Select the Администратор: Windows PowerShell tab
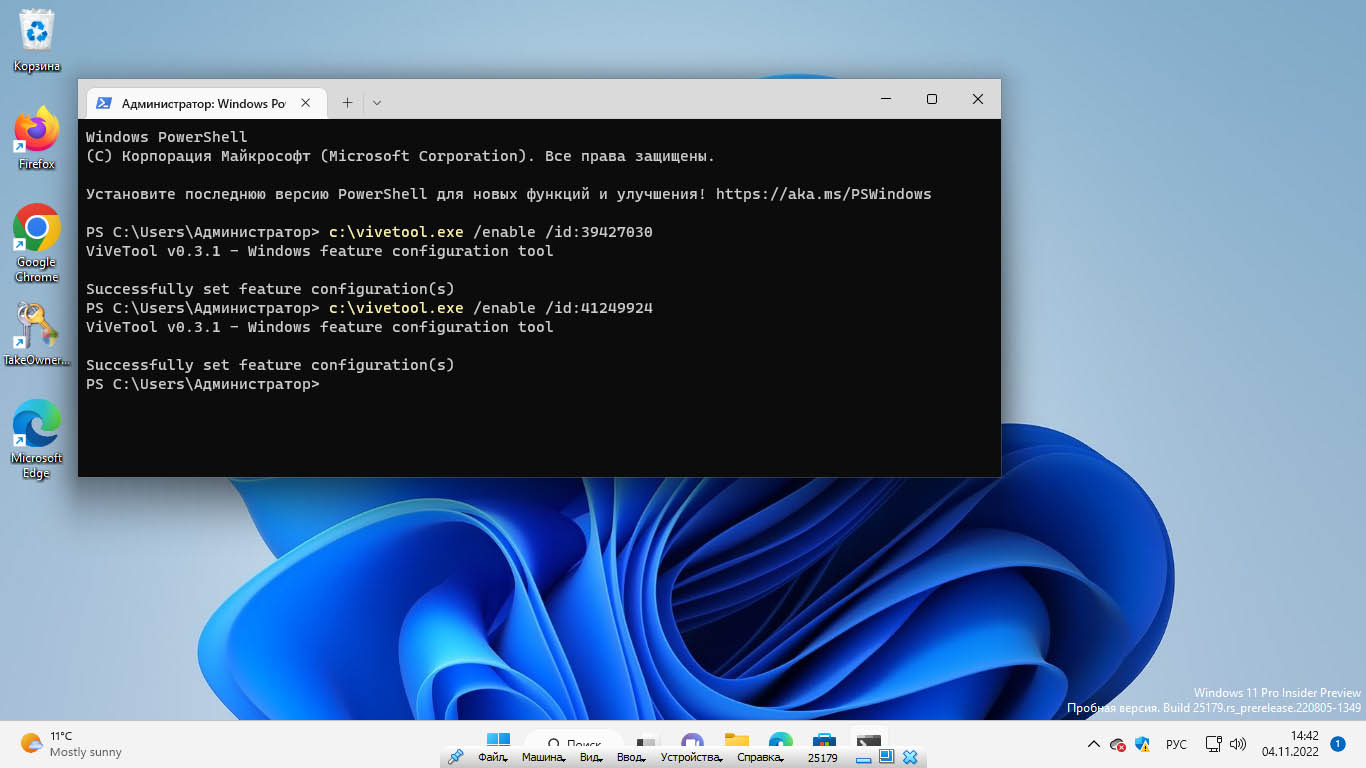 205,102
